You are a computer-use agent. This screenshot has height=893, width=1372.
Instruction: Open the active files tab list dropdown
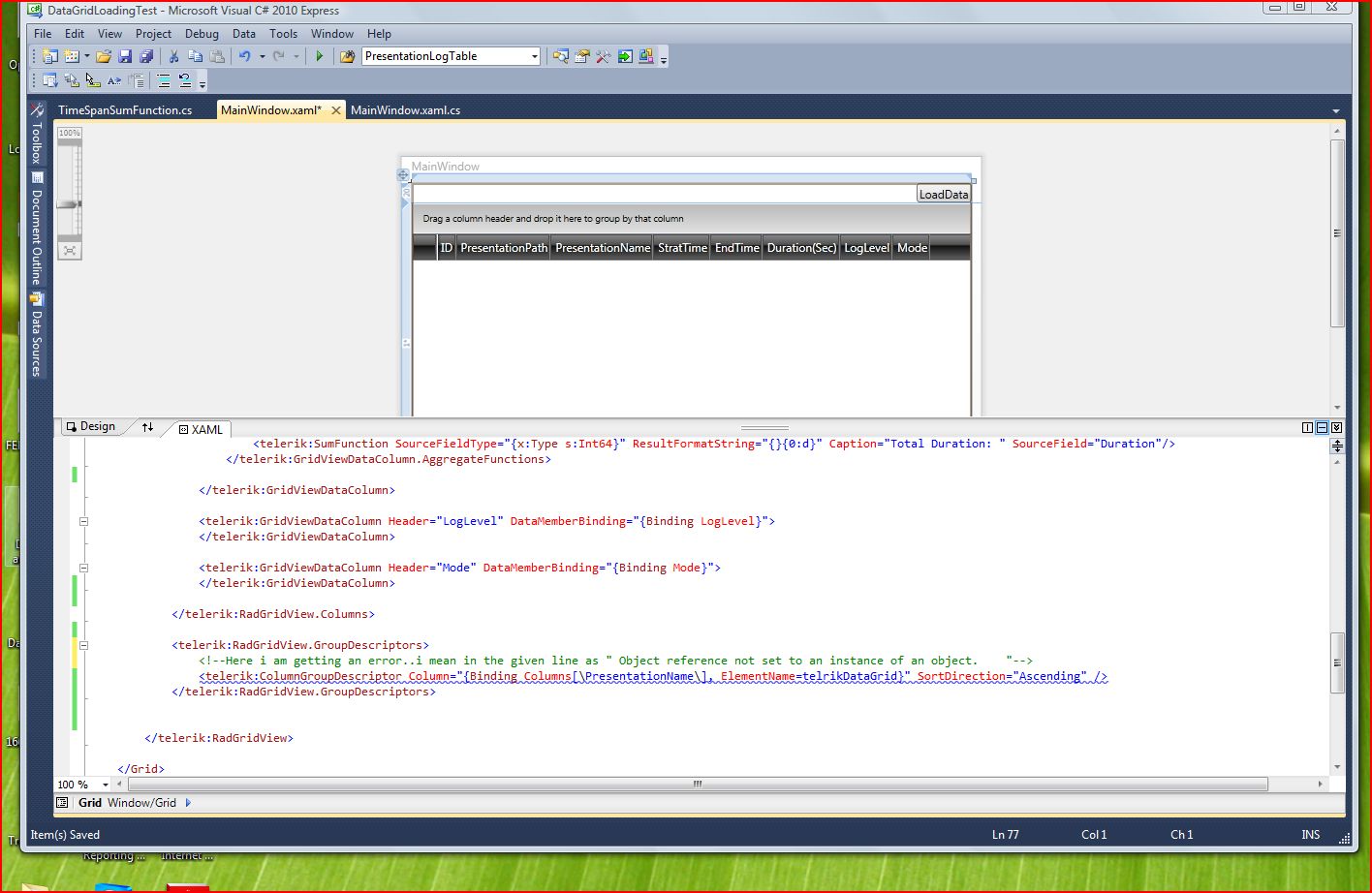1336,111
